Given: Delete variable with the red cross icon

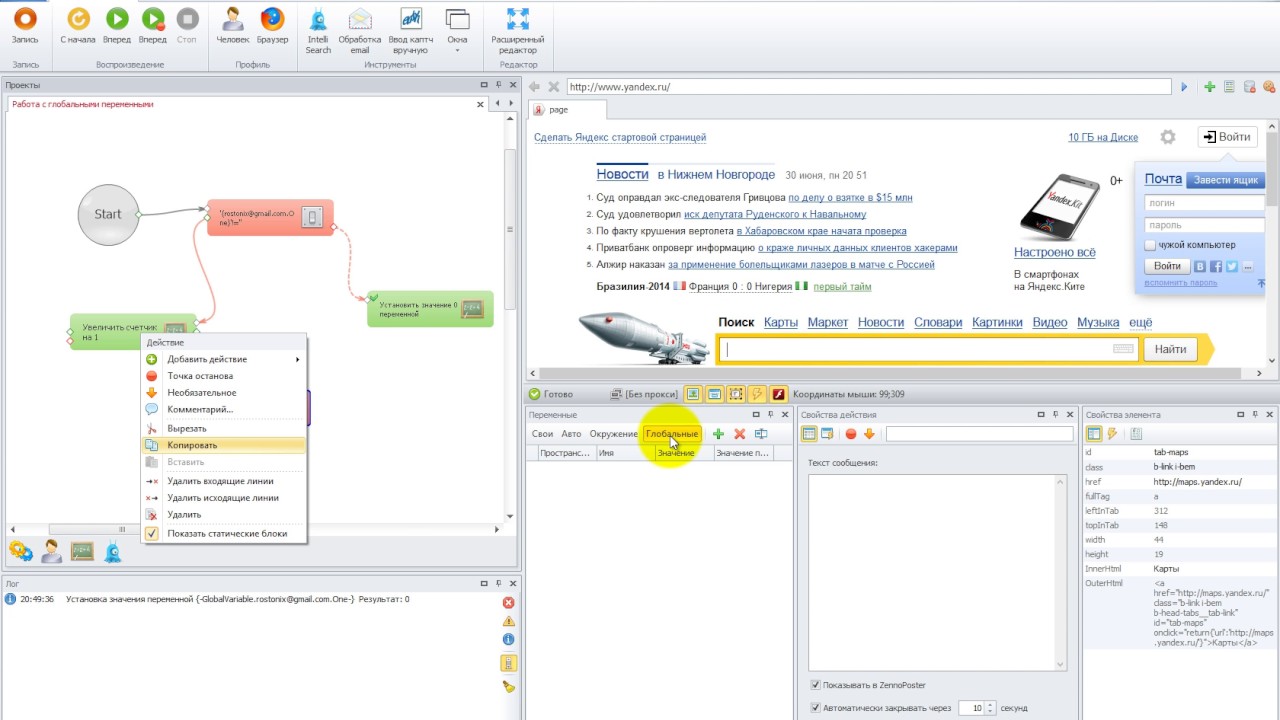Looking at the screenshot, I should (740, 434).
